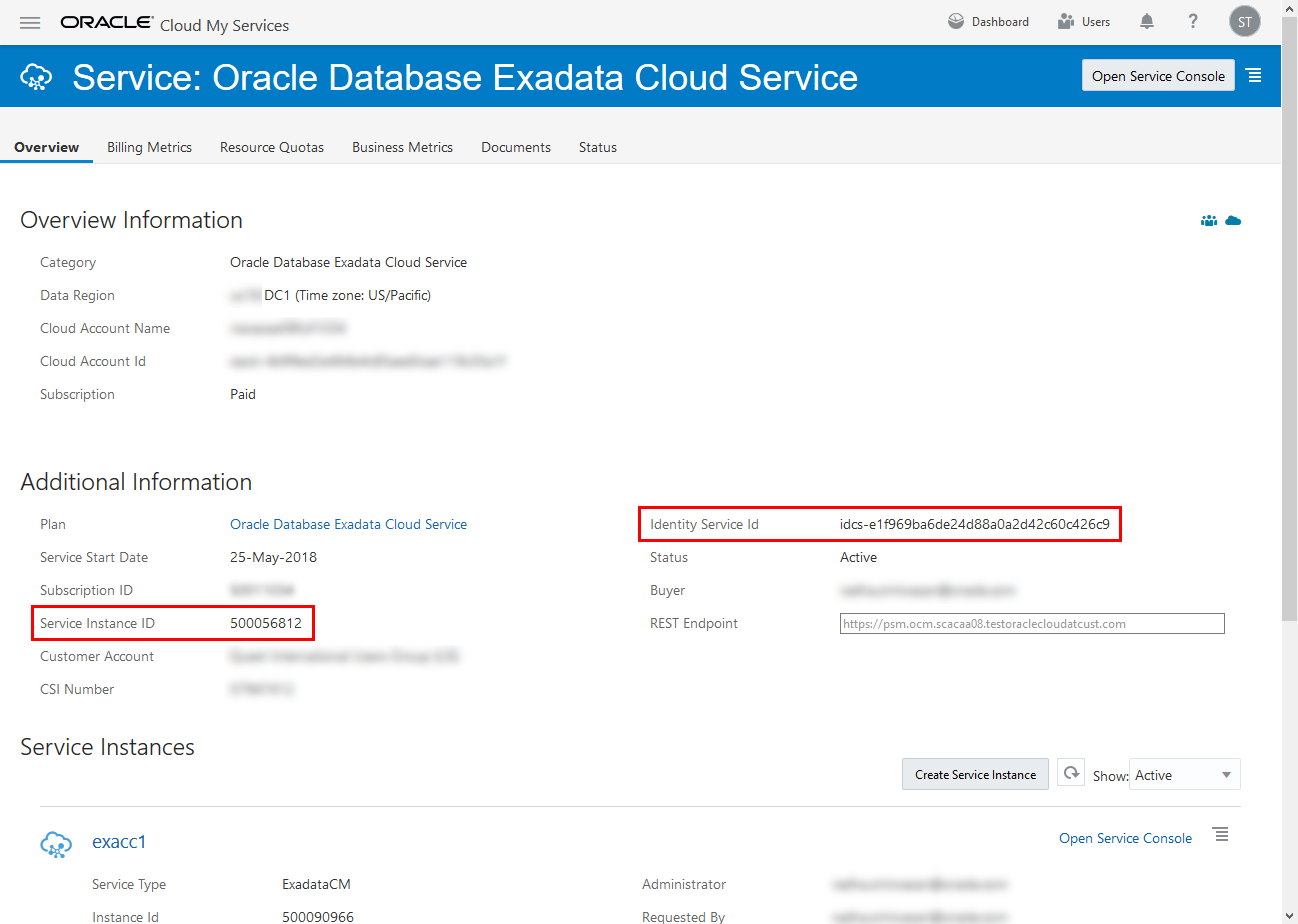Open the ST user avatar menu
The image size is (1298, 924).
[x=1245, y=22]
